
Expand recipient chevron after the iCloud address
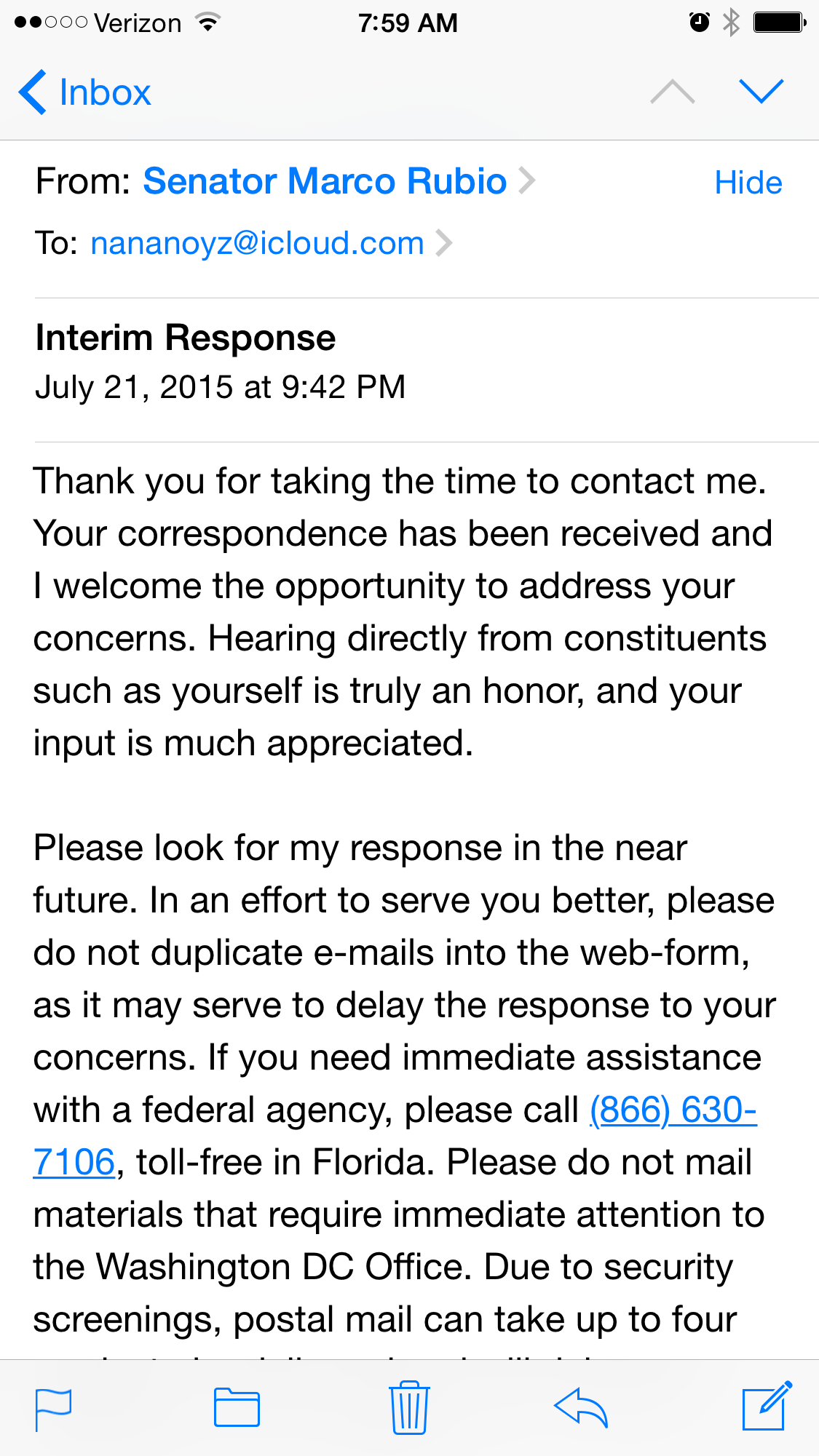(x=443, y=243)
